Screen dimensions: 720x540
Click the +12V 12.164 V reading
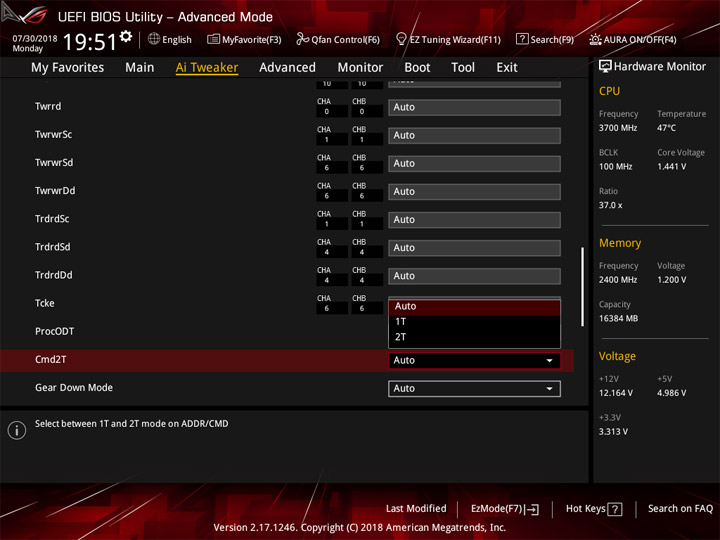[616, 393]
